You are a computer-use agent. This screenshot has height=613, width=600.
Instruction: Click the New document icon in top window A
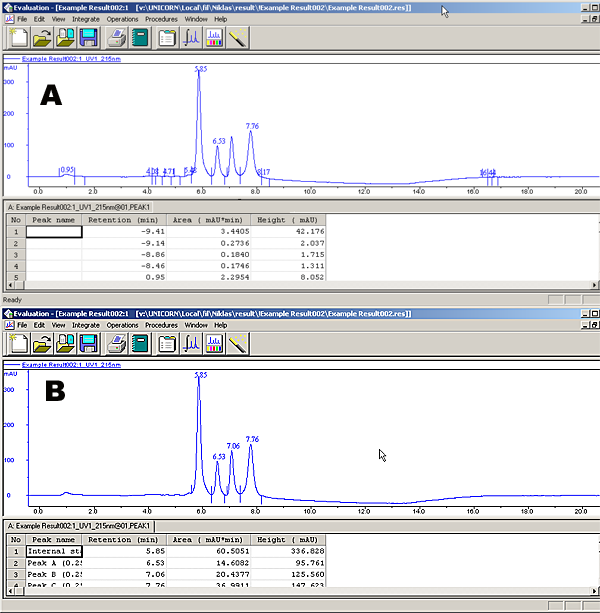[19, 39]
